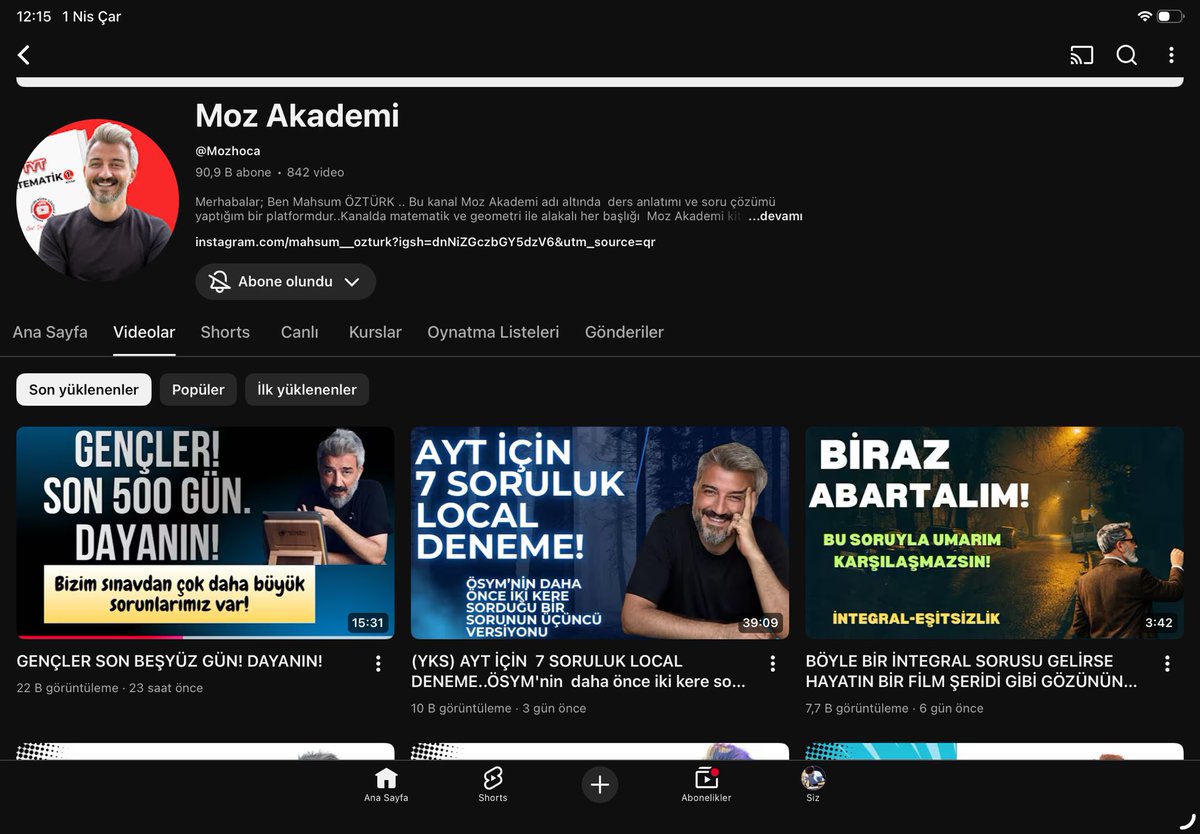Tap the @Mozhoca channel handle
The width and height of the screenshot is (1200, 834).
tap(228, 151)
